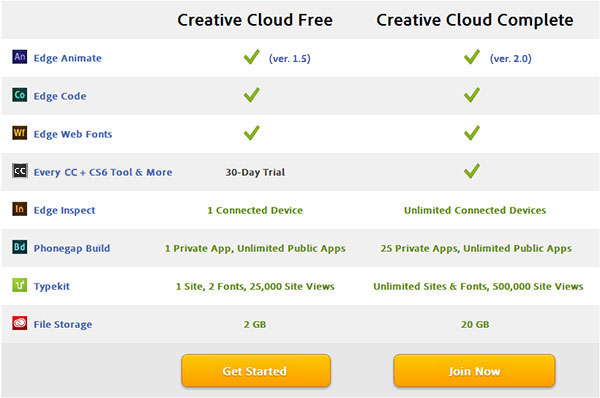The image size is (600, 398).
Task: Click 1 Private App, Unlimited Public Apps
Action: point(255,248)
